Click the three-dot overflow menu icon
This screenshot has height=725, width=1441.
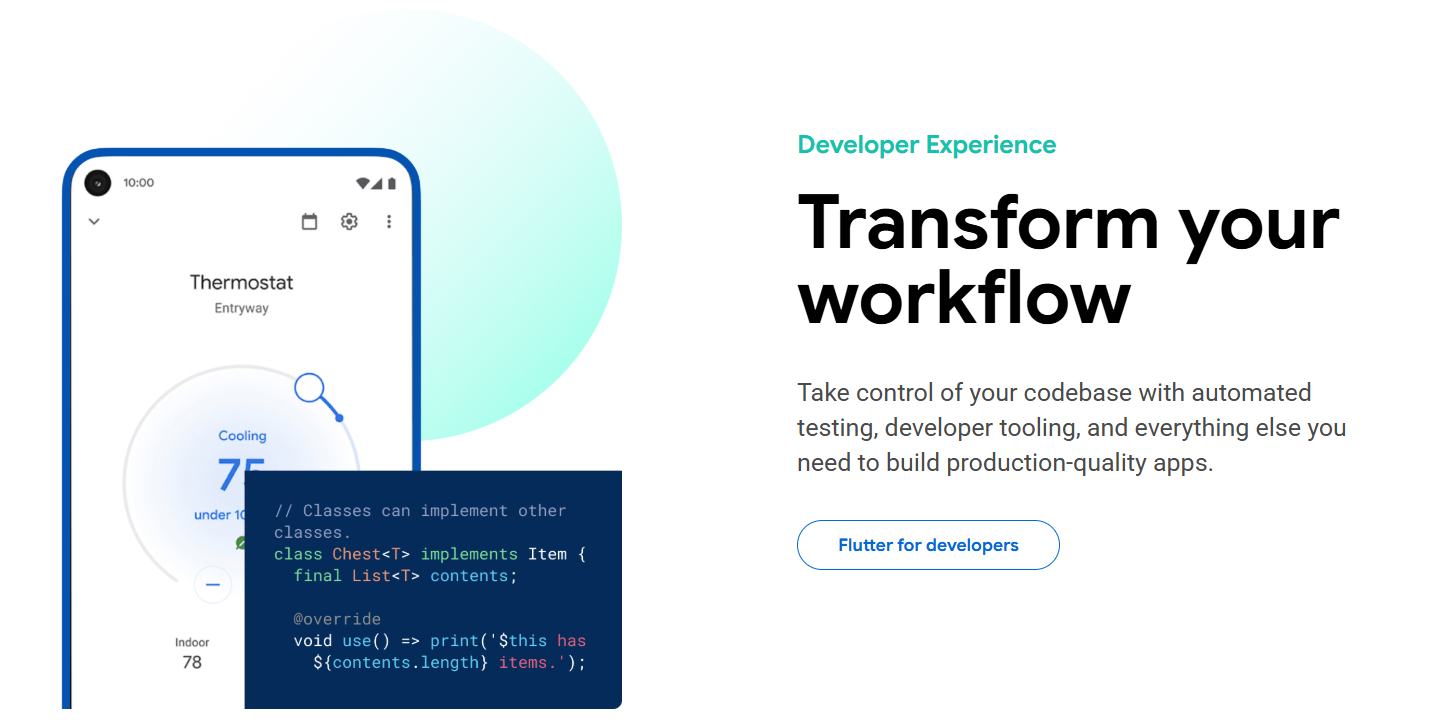pos(389,221)
